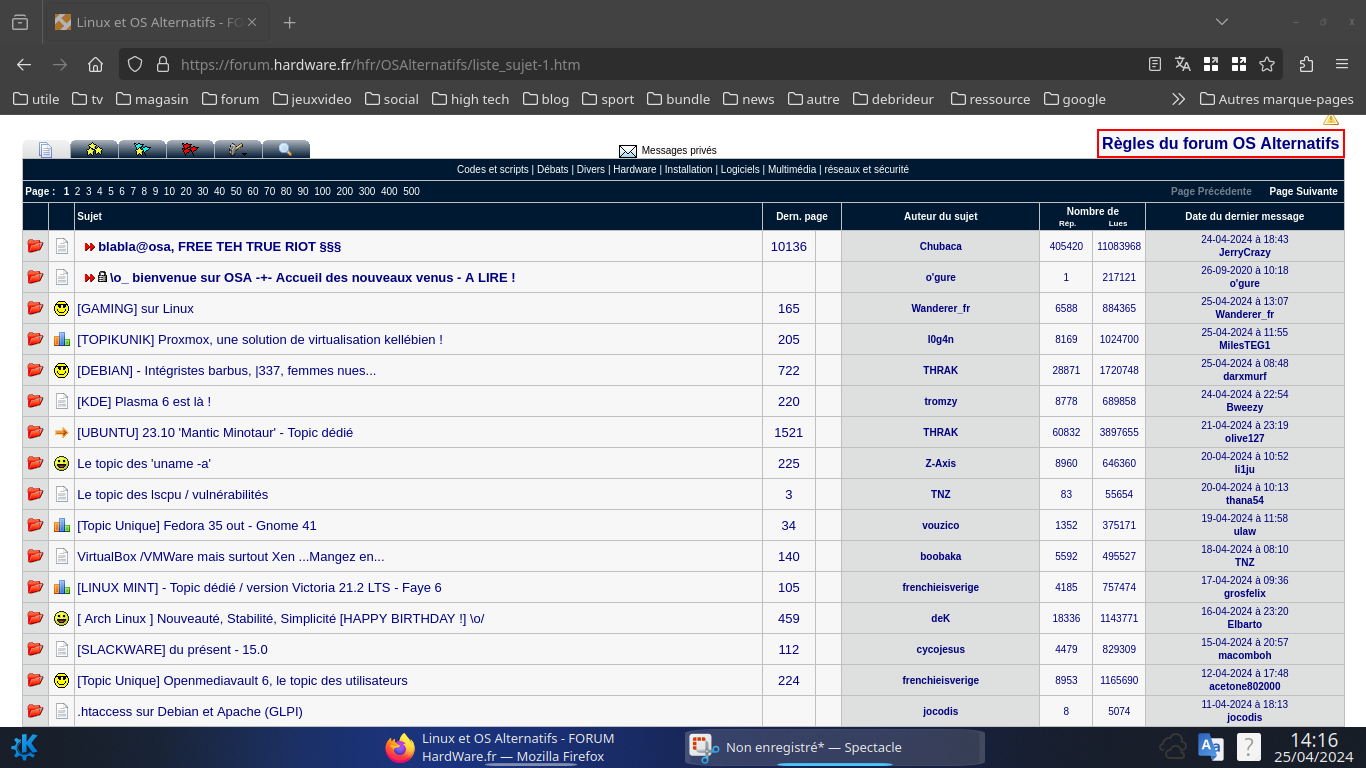Expand the list all tabs chevron

click(x=1222, y=22)
